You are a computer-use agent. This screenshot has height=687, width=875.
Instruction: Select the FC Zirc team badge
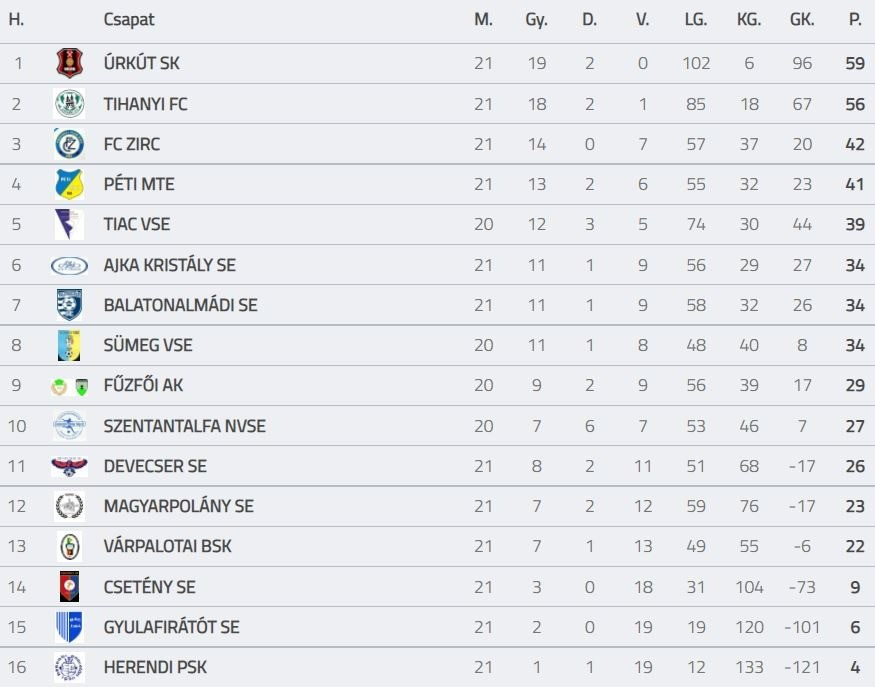pyautogui.click(x=69, y=144)
